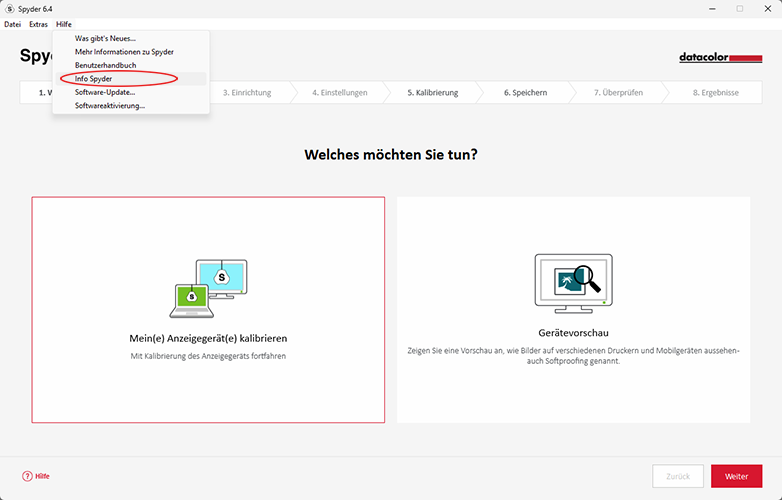Screen dimensions: 782x500
Task: Select 'Was gibt's Neues...' menu entry
Action: [x=105, y=38]
